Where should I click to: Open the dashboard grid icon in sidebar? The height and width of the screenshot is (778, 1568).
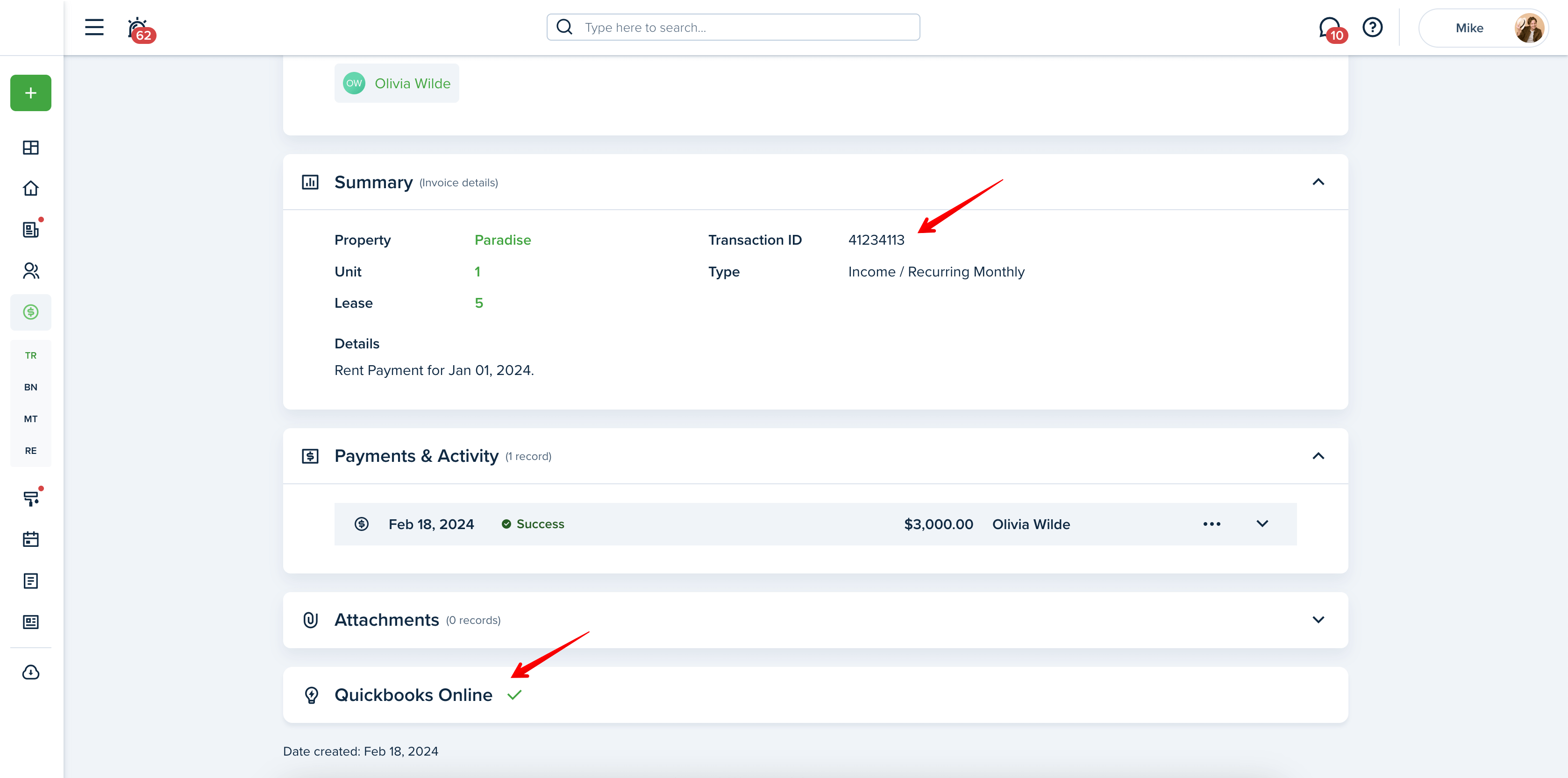pyautogui.click(x=31, y=147)
